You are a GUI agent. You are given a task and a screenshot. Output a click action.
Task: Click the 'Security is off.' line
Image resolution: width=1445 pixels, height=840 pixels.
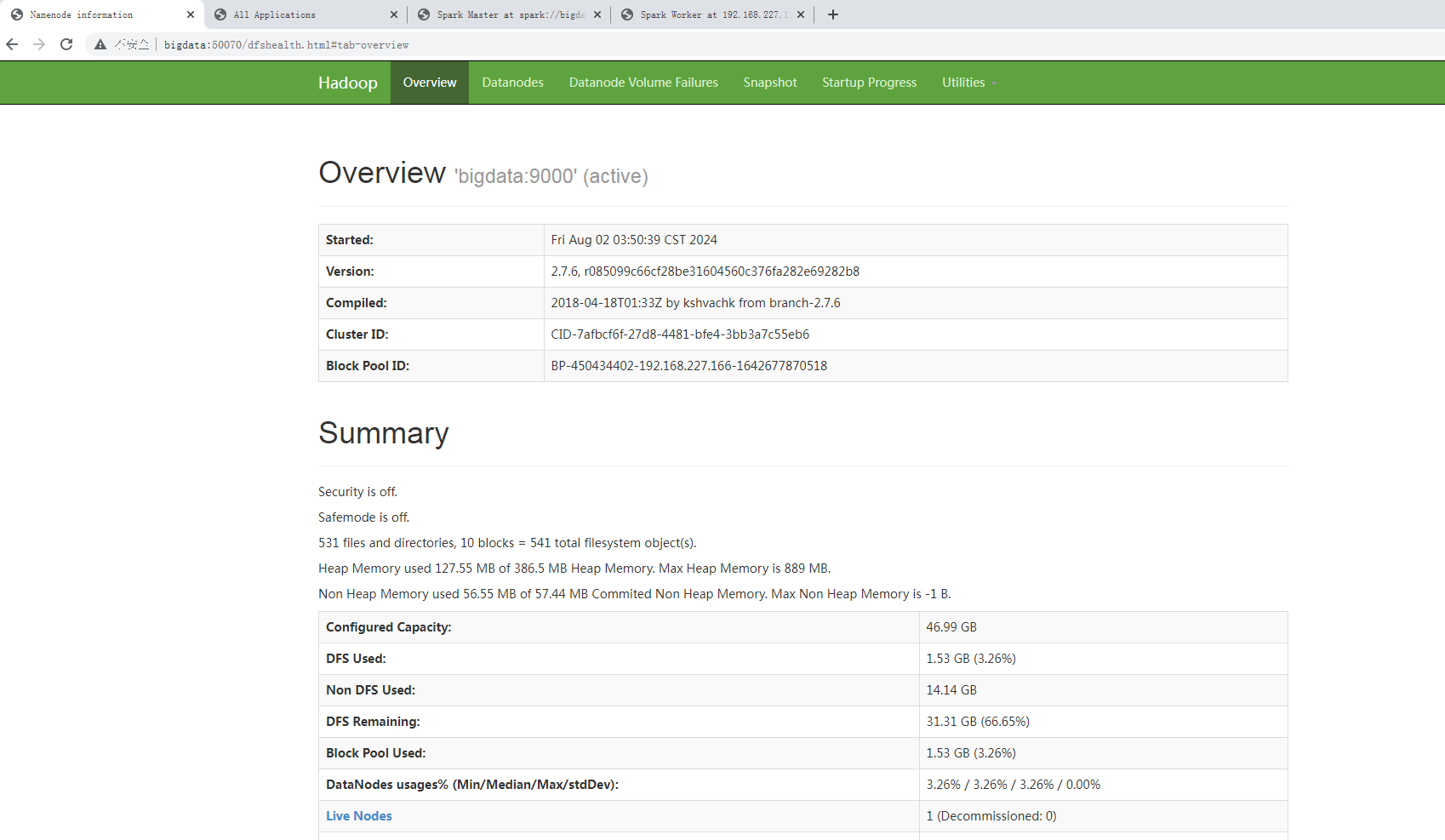coord(357,492)
